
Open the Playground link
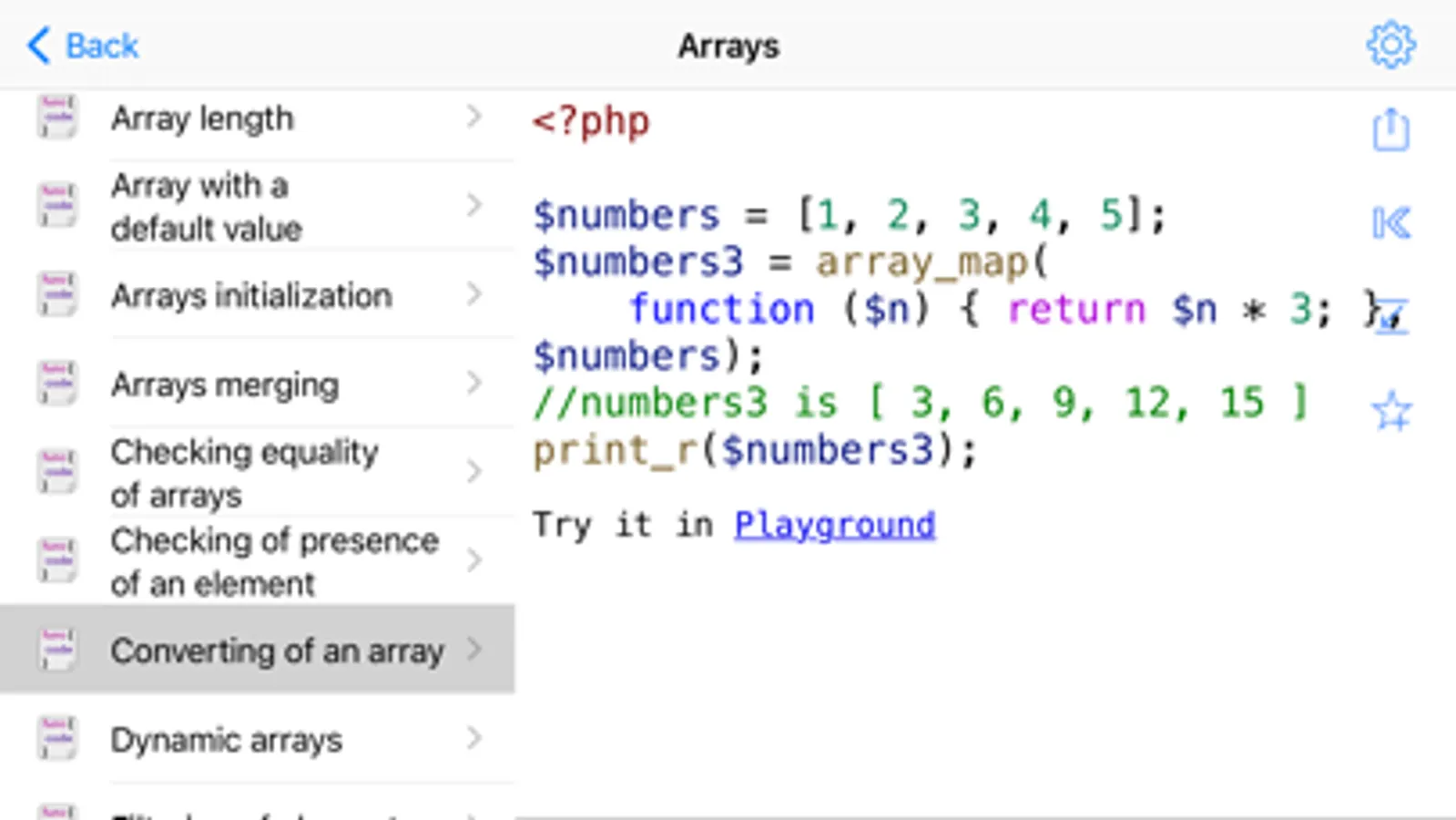pyautogui.click(x=834, y=525)
